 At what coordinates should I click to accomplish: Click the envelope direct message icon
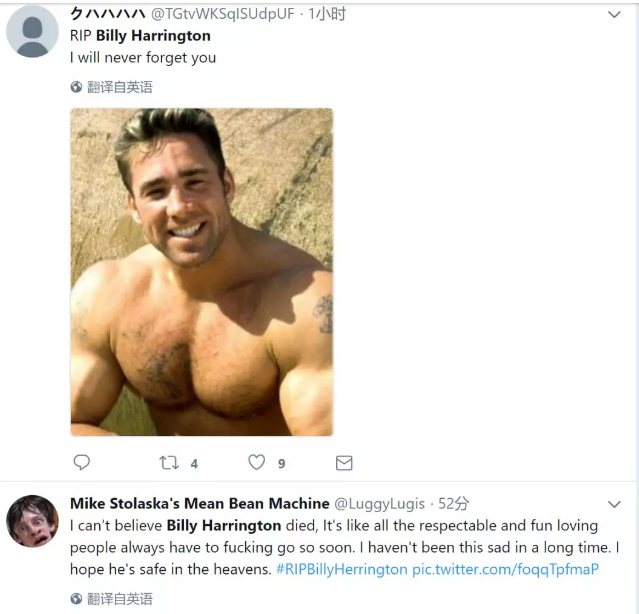(x=344, y=462)
